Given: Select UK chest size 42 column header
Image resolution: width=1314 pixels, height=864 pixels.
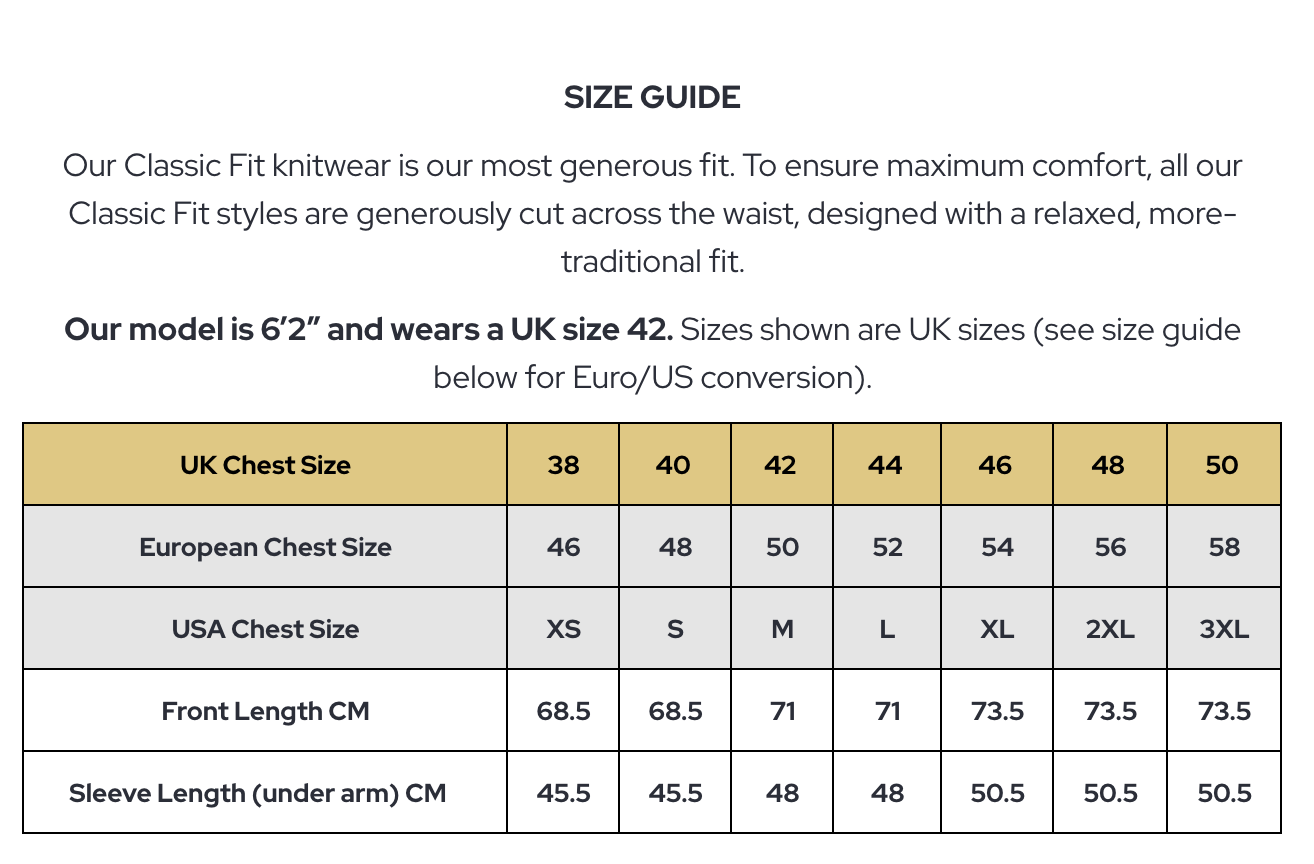Looking at the screenshot, I should tap(781, 465).
